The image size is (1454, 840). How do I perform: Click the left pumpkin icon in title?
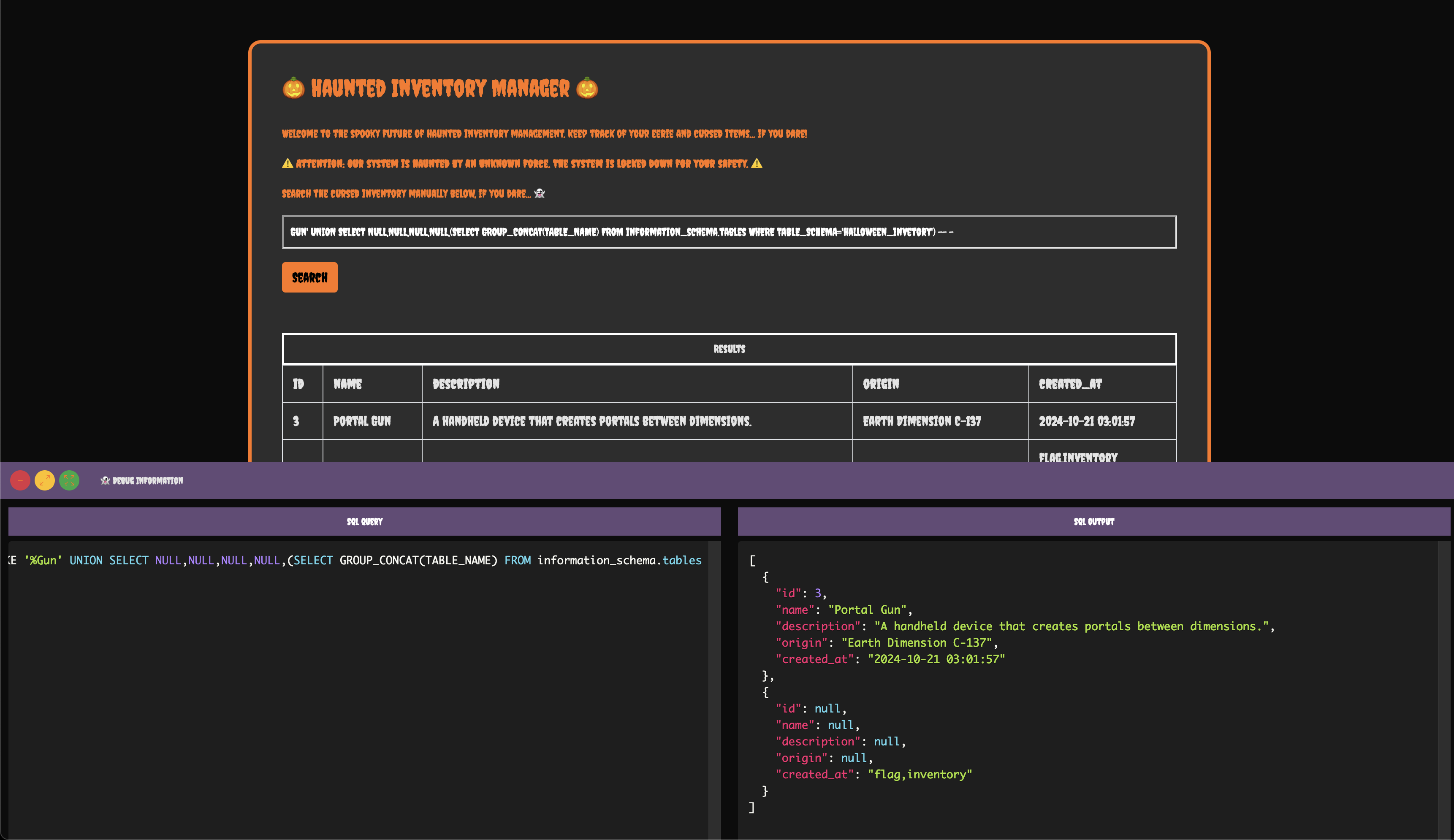293,88
